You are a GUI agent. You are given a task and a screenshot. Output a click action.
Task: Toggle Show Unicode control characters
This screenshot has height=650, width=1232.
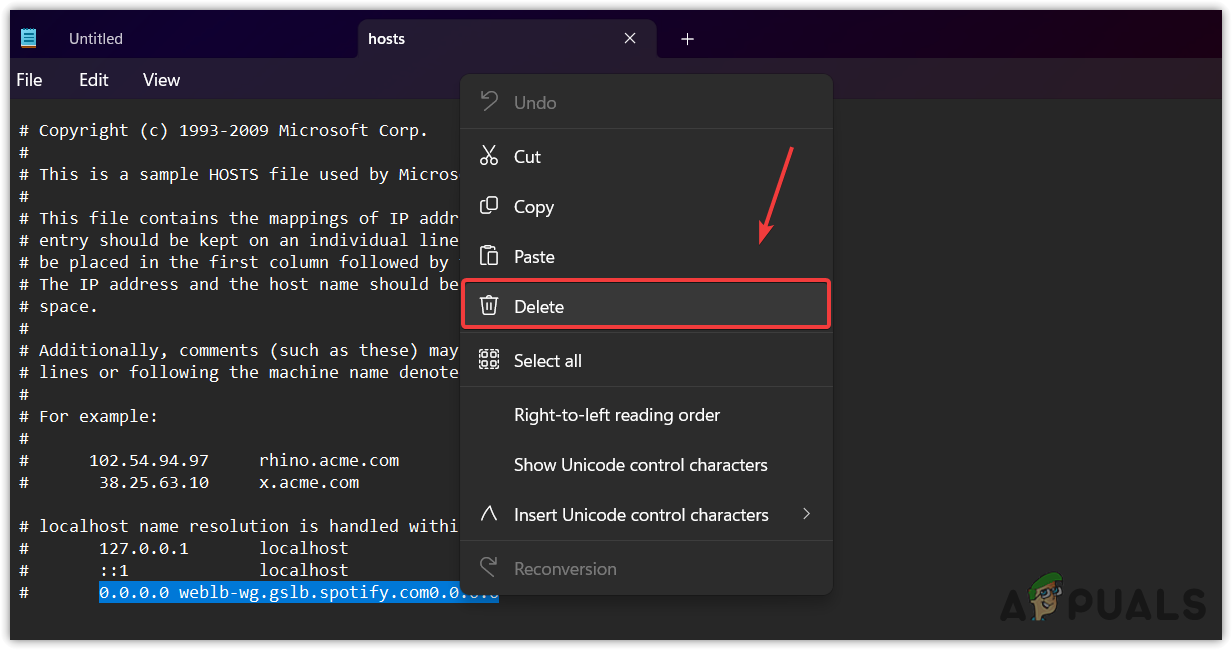(x=640, y=464)
